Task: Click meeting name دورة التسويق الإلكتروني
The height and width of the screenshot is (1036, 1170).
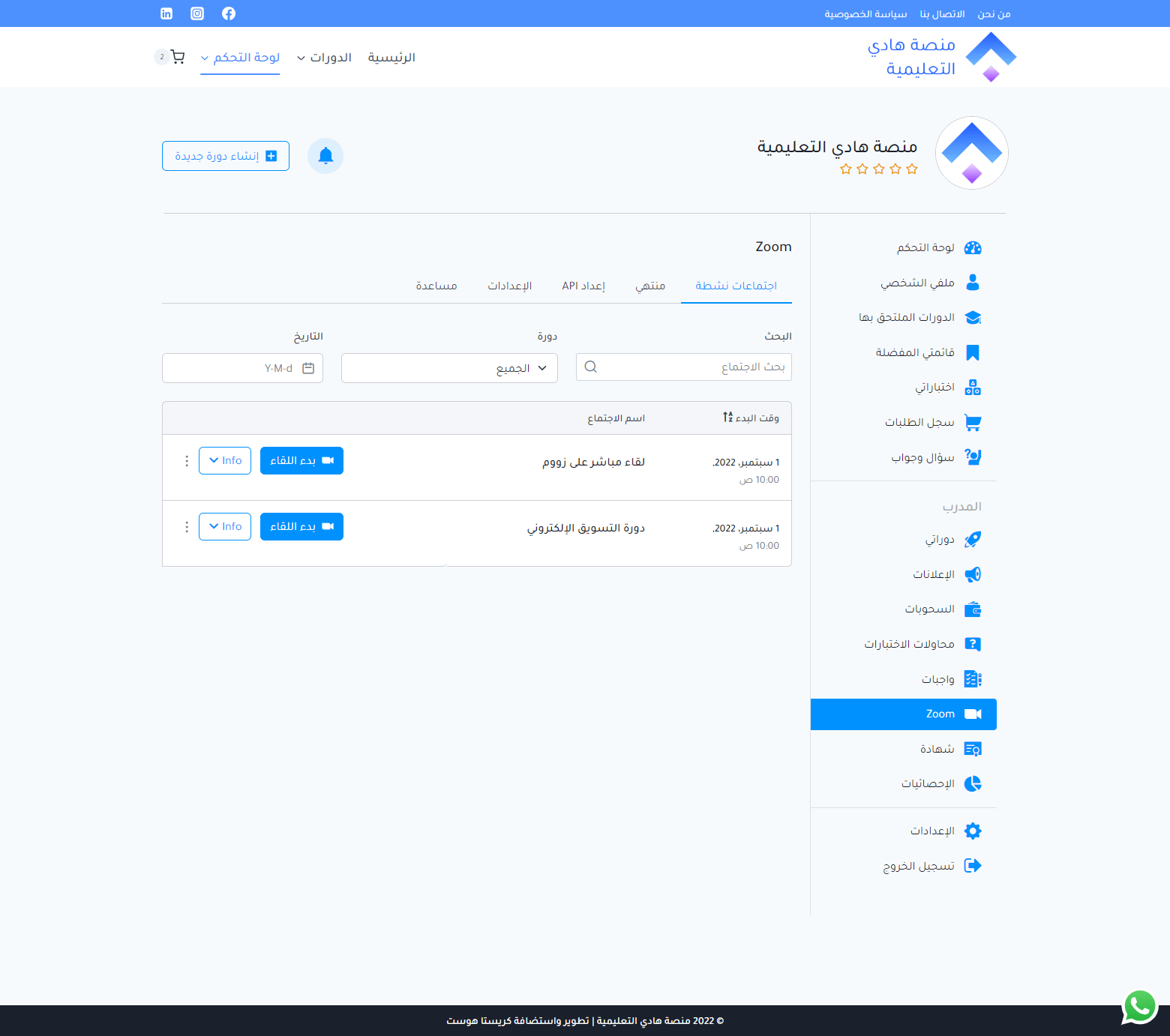Action: [586, 528]
